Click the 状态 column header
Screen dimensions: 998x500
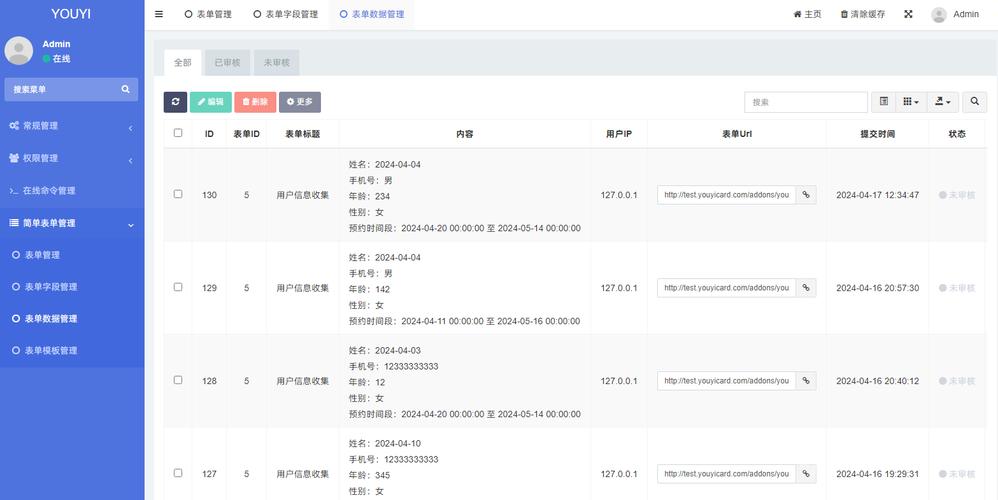957,134
